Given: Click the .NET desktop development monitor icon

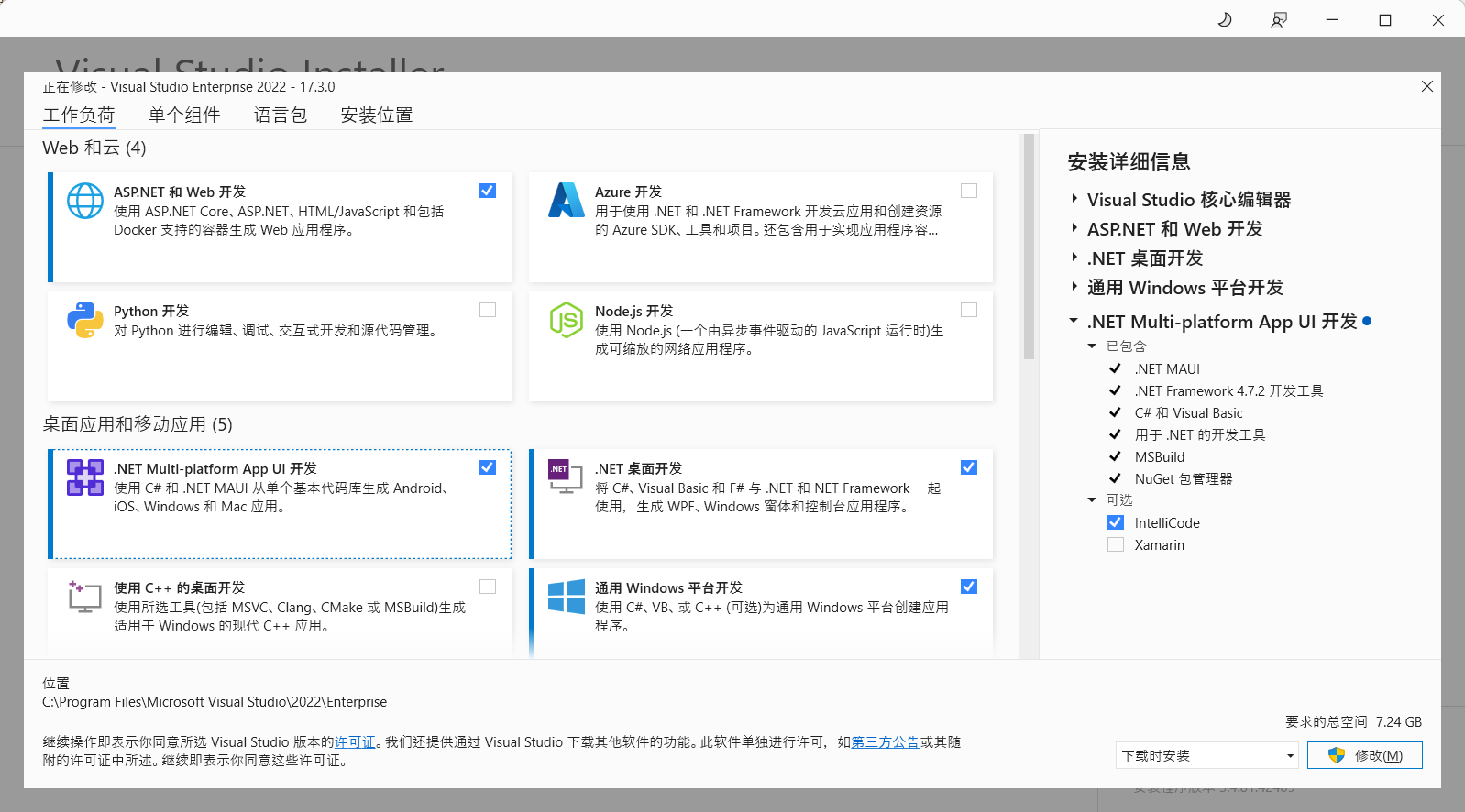Looking at the screenshot, I should [x=567, y=477].
